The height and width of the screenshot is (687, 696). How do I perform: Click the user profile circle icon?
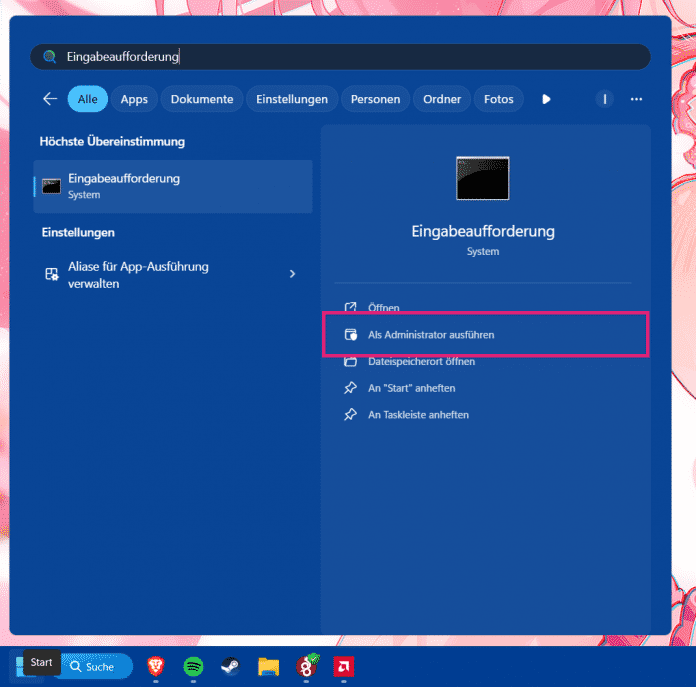click(x=604, y=99)
